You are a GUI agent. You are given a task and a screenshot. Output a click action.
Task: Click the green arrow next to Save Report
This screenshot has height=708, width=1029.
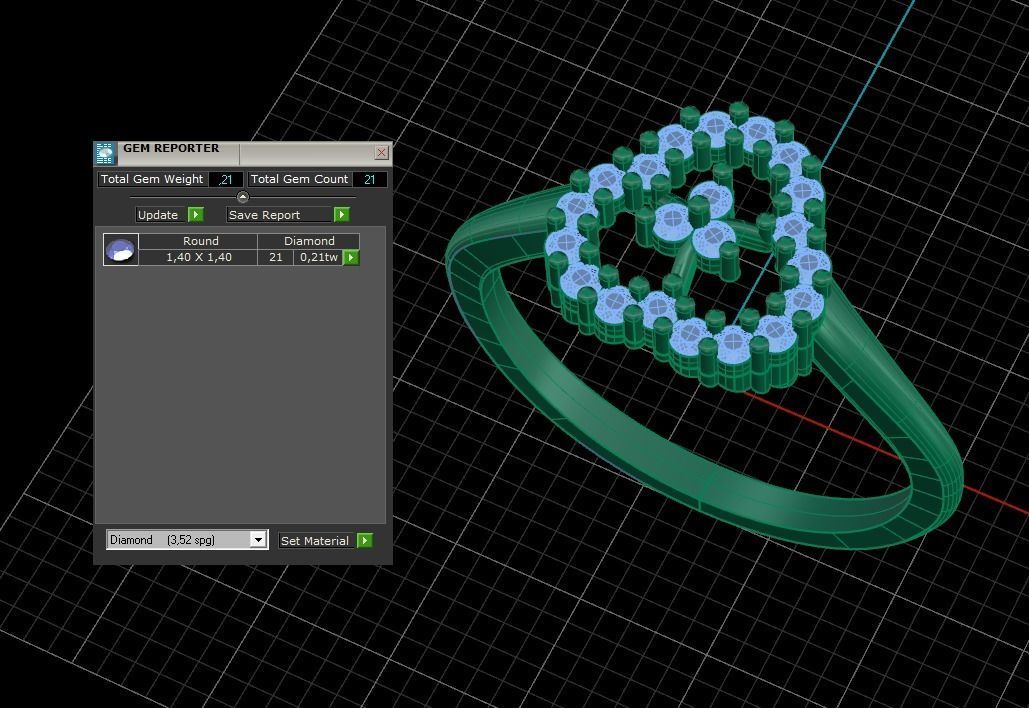pos(341,215)
